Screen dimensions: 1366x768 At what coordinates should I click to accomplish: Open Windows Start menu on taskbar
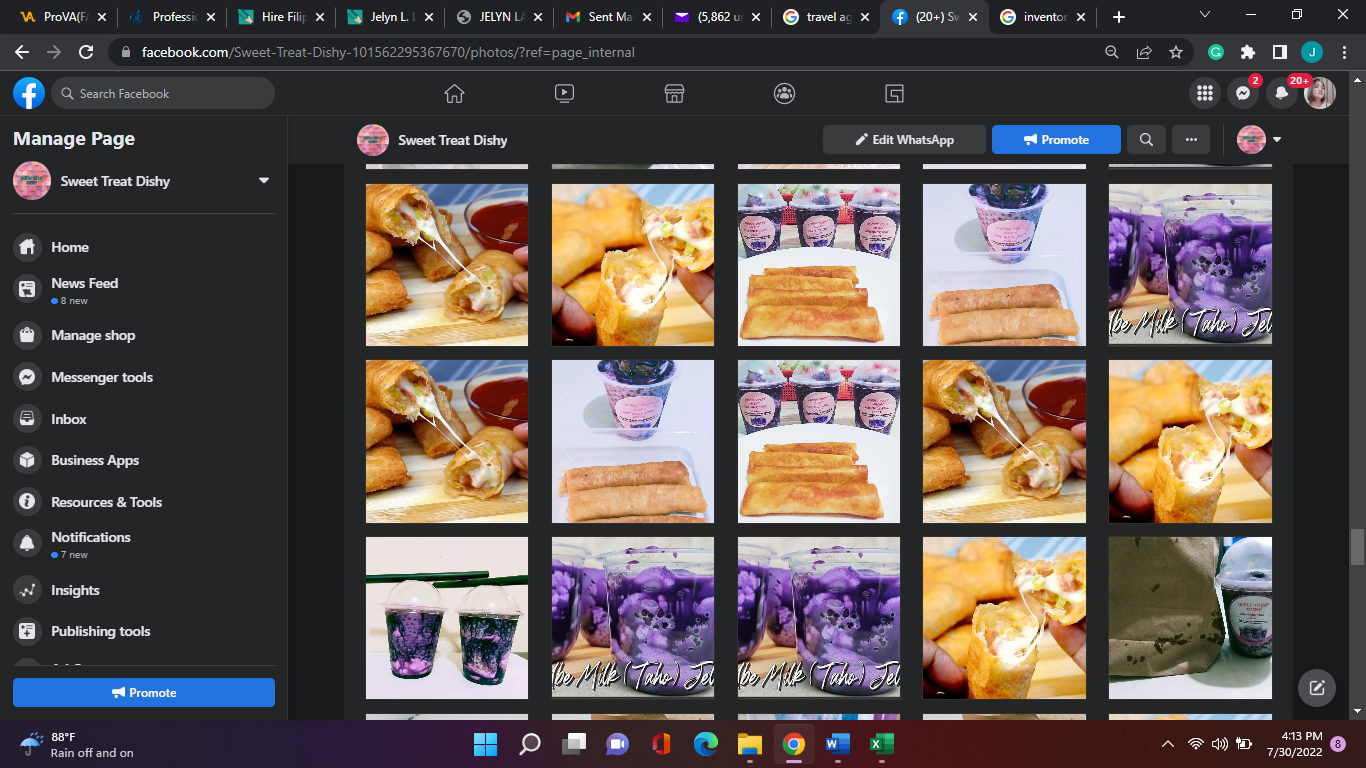click(x=485, y=744)
